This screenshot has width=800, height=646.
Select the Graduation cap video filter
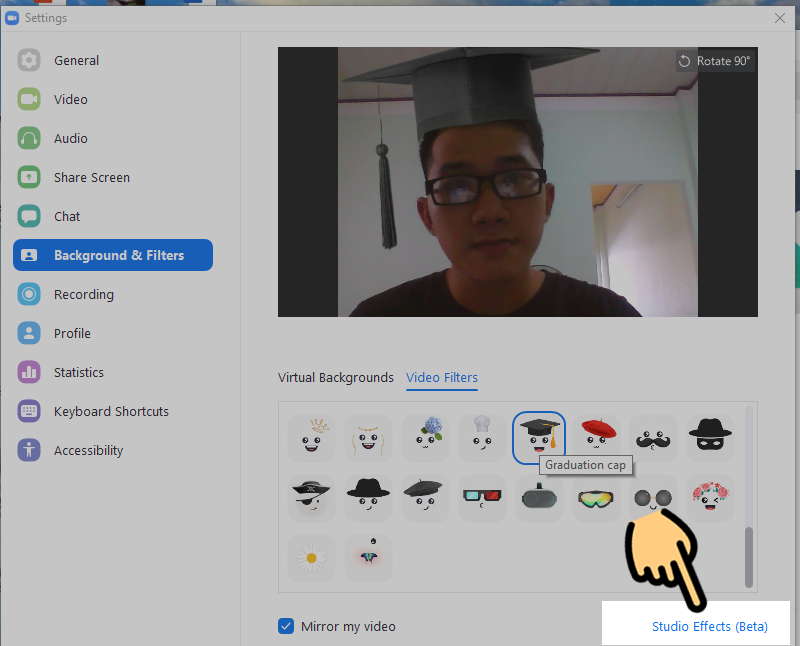click(539, 436)
